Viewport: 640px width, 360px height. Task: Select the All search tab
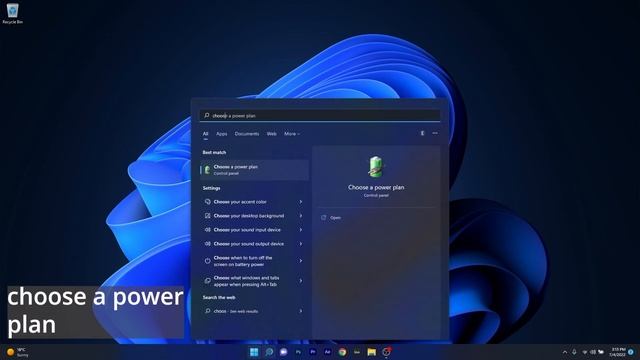point(205,134)
